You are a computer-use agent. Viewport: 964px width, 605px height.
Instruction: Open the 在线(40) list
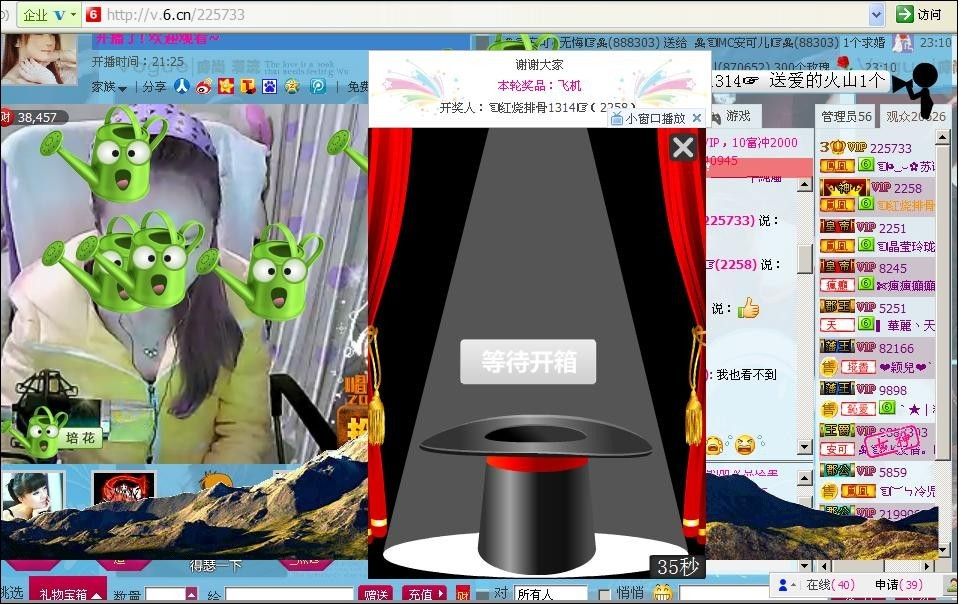click(x=829, y=585)
